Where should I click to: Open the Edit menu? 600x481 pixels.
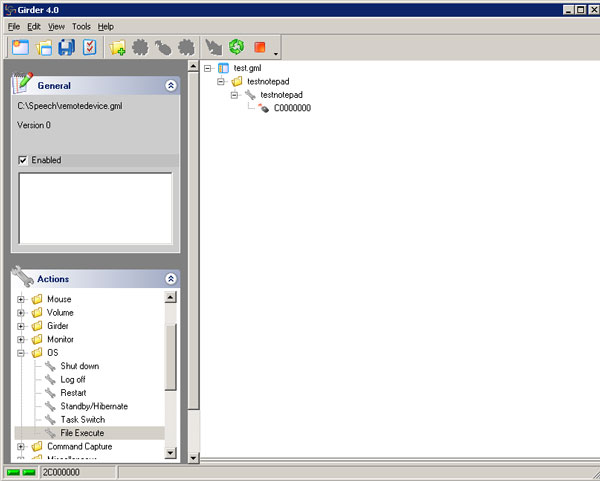(34, 26)
